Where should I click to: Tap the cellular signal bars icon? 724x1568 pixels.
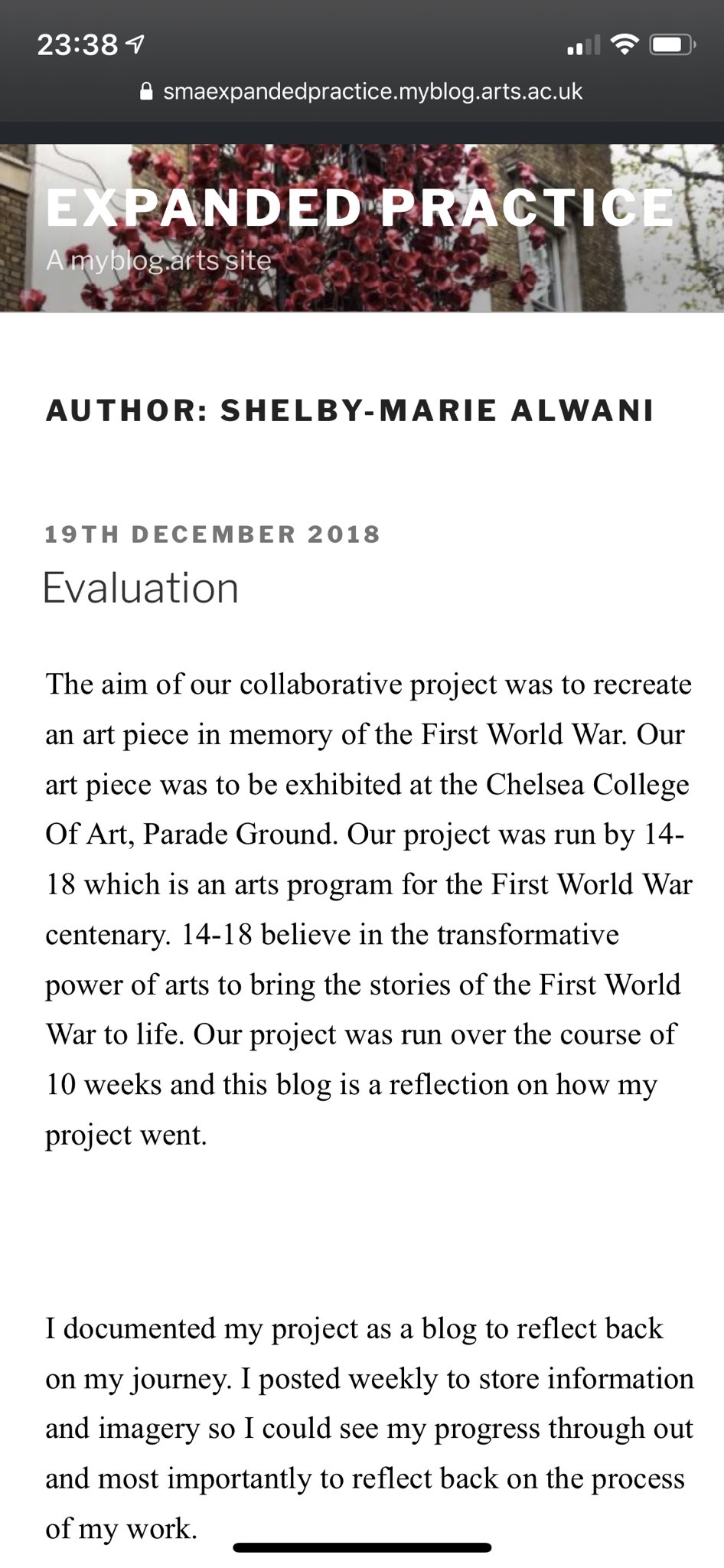[583, 47]
